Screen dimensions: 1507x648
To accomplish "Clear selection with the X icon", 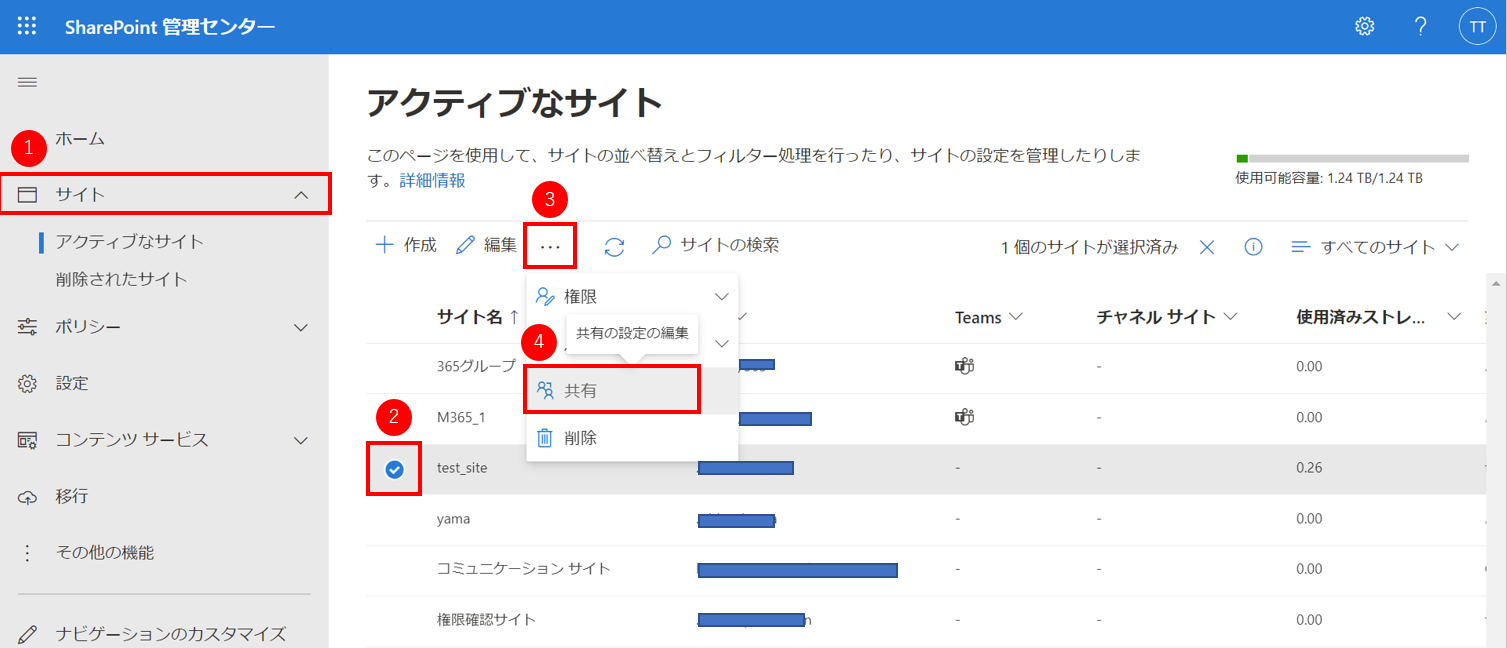I will click(1207, 247).
